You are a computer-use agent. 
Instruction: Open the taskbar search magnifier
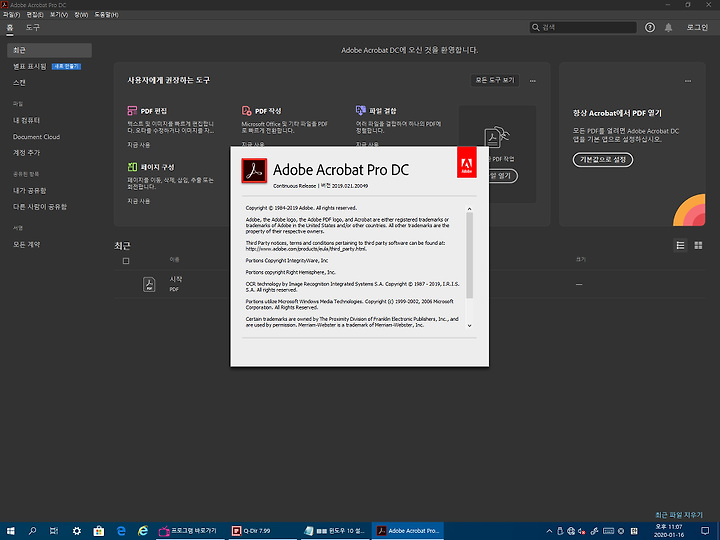[x=32, y=531]
